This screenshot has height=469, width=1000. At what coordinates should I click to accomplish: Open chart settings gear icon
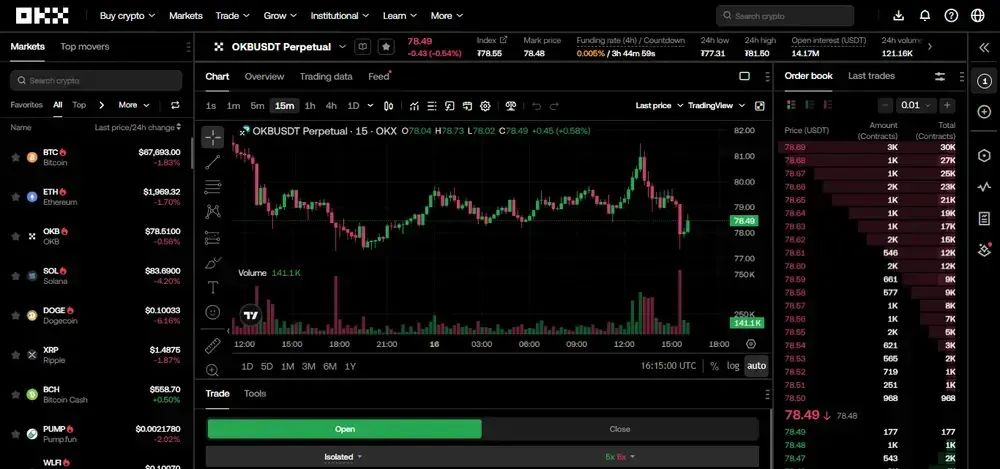(x=485, y=106)
